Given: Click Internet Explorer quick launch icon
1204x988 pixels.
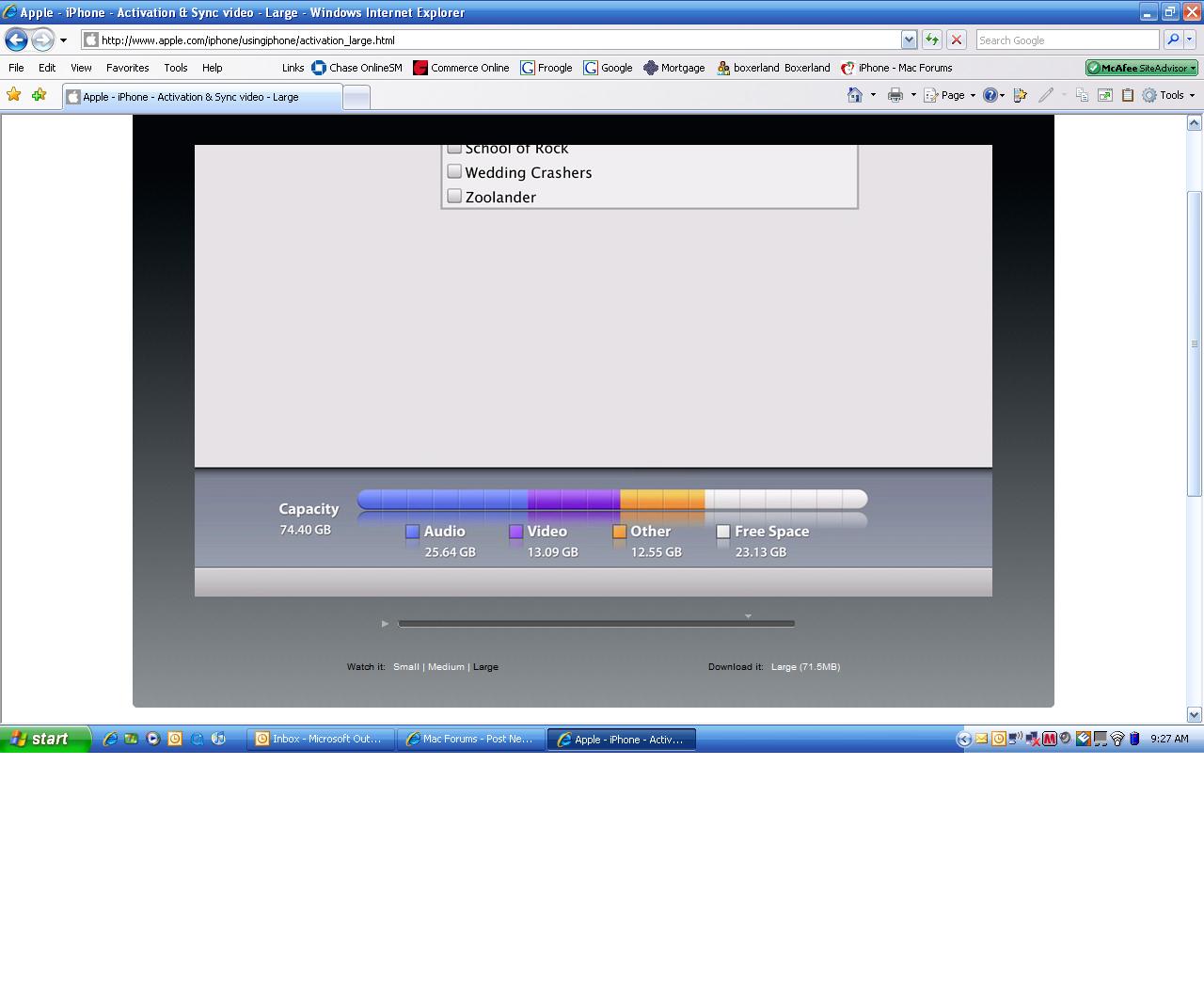Looking at the screenshot, I should pyautogui.click(x=110, y=739).
